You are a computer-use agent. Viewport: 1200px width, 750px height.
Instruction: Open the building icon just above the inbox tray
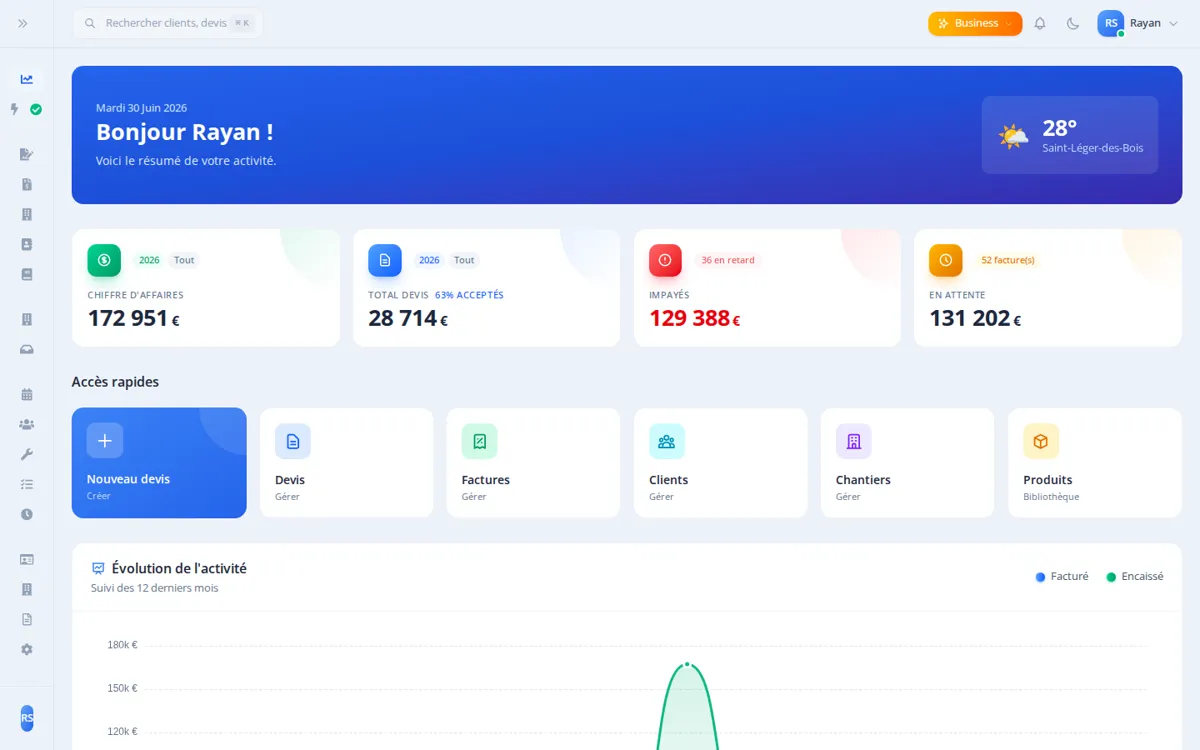tap(27, 319)
